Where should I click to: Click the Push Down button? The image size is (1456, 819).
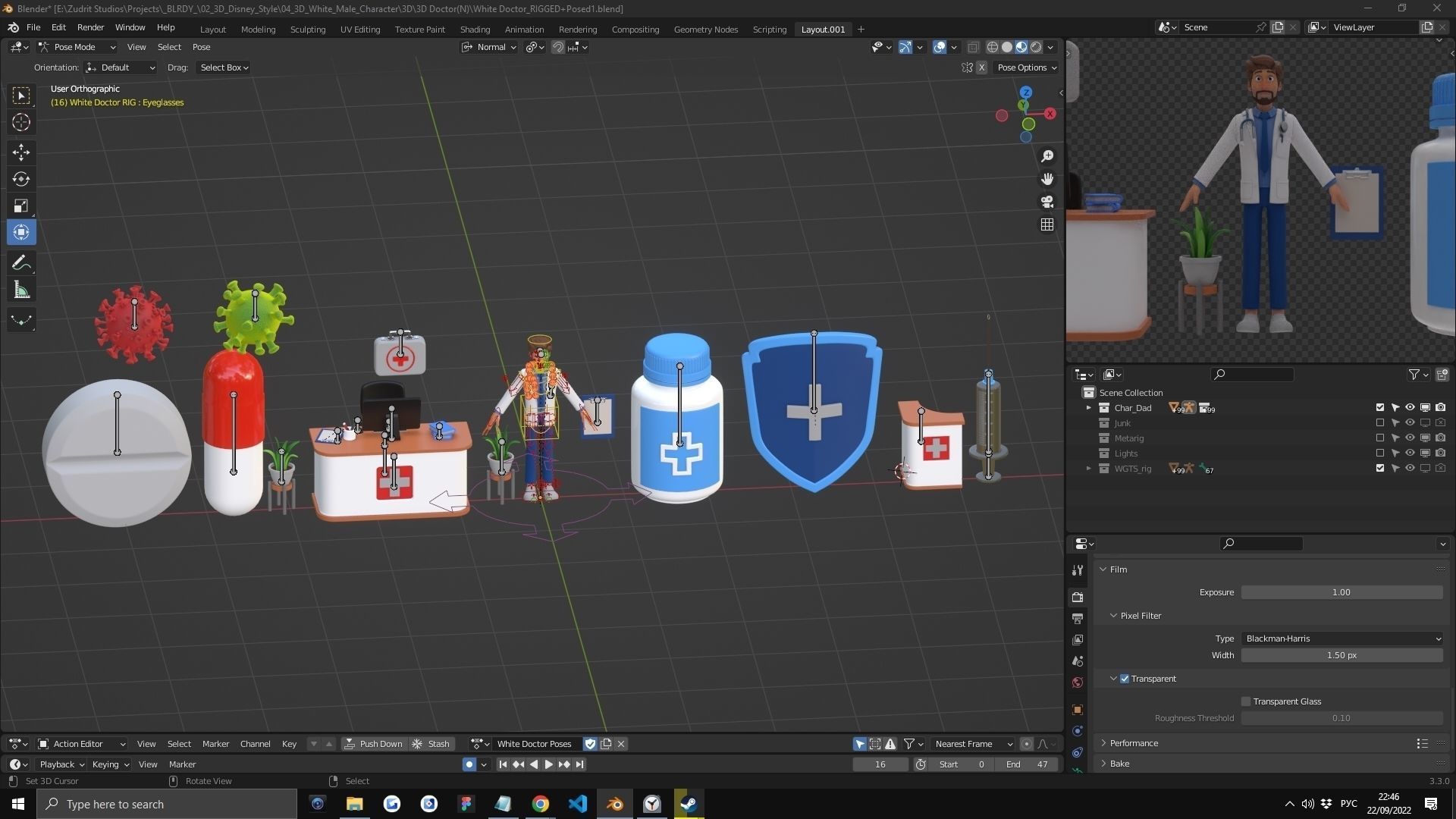click(374, 744)
